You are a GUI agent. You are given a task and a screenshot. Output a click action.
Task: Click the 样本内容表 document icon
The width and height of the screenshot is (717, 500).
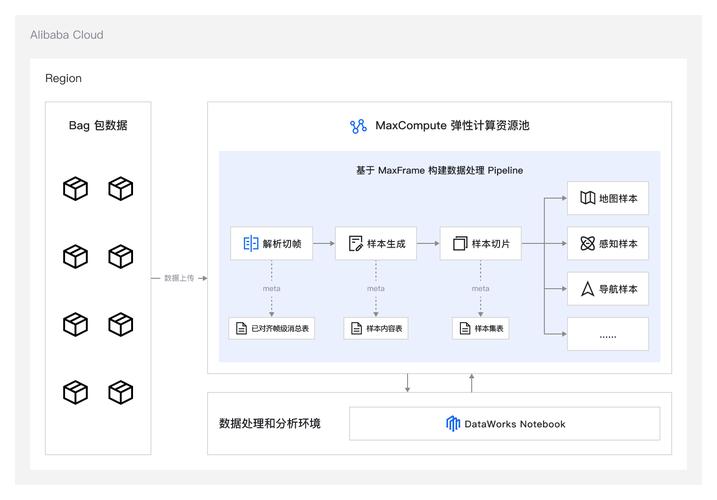click(x=356, y=328)
